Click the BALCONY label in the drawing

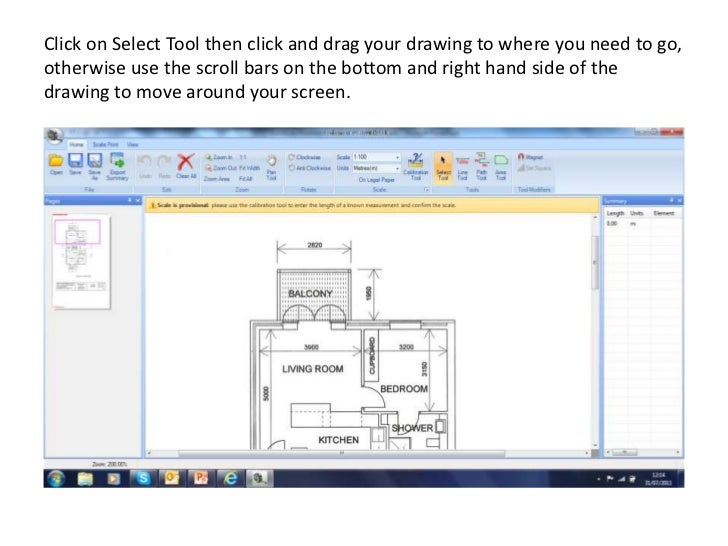click(x=310, y=293)
